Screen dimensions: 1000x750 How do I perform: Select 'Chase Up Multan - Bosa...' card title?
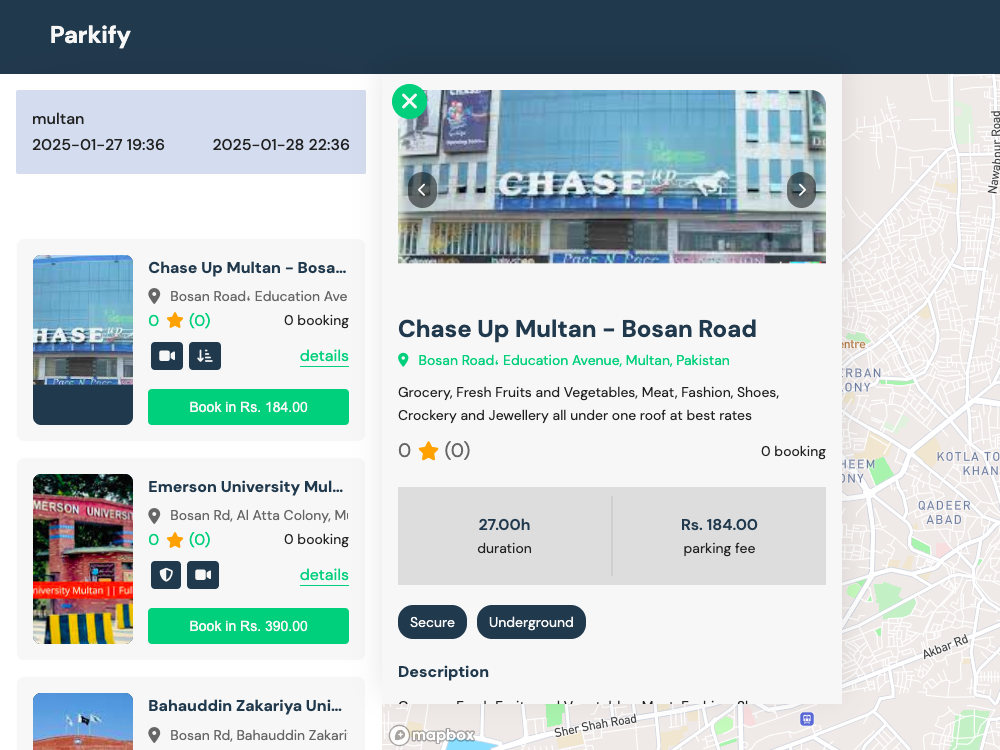pyautogui.click(x=247, y=268)
